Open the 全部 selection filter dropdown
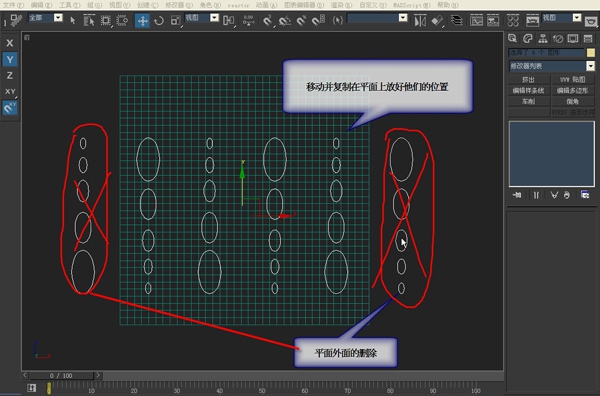600x396 pixels. pos(58,18)
